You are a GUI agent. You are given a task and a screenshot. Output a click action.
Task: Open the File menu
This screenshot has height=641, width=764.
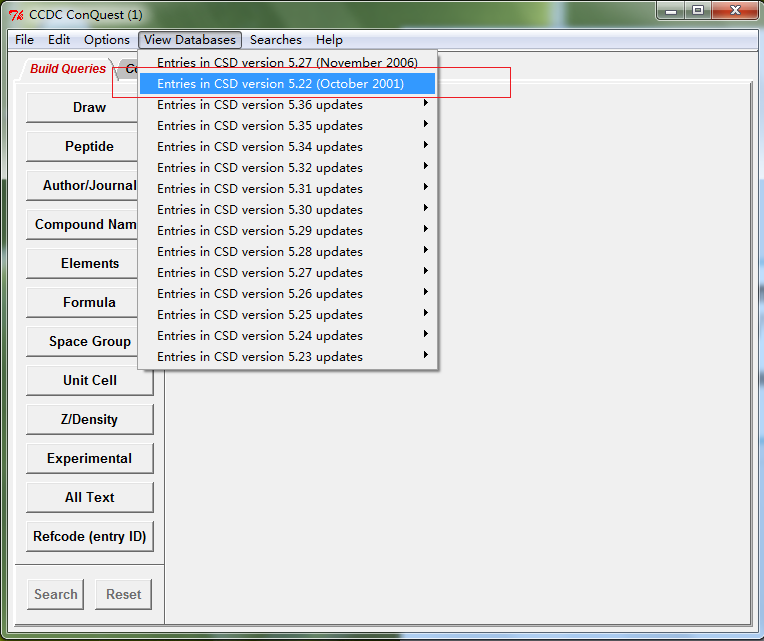click(x=24, y=39)
